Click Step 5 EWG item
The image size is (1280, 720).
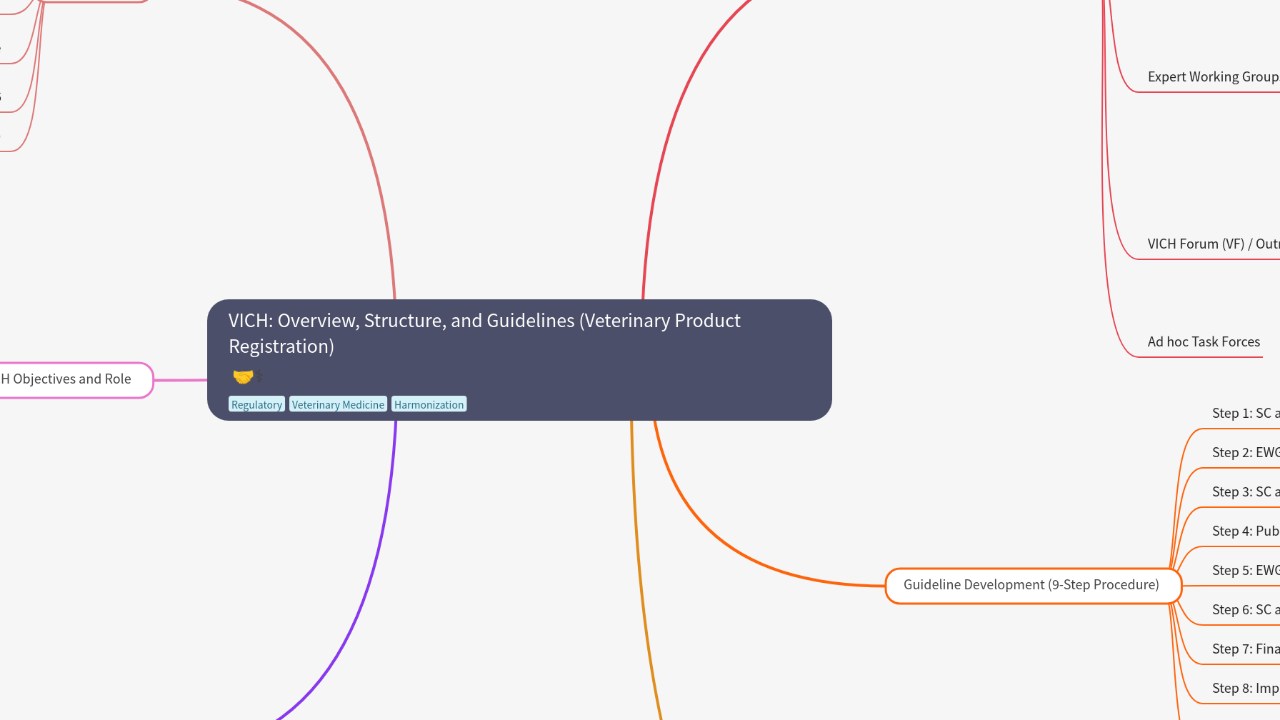pyautogui.click(x=1245, y=570)
